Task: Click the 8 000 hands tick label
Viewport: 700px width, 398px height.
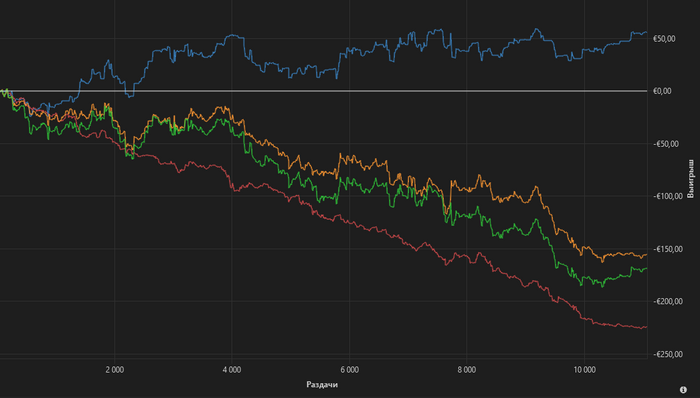Action: tap(467, 369)
